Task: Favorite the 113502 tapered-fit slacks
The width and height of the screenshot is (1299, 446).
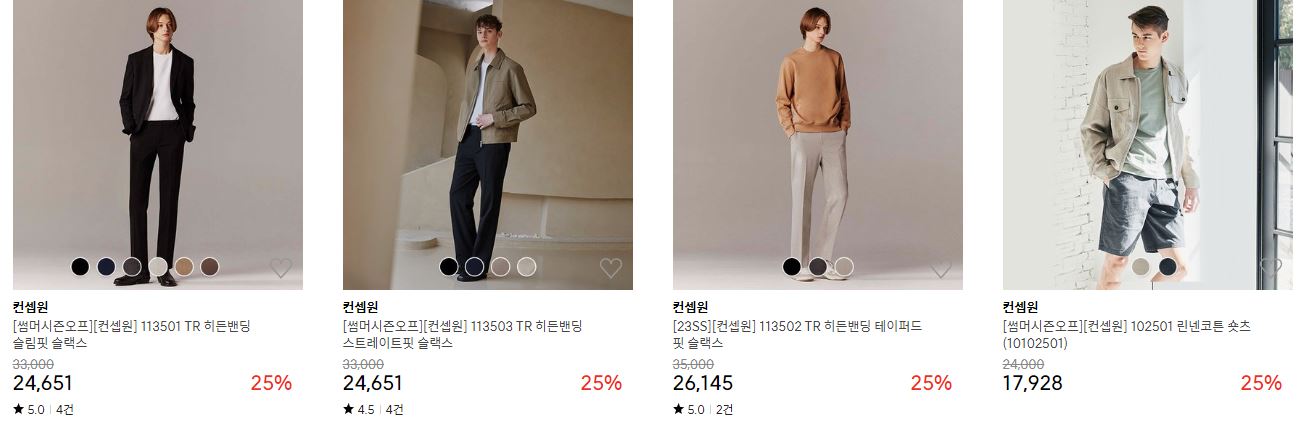Action: pyautogui.click(x=941, y=268)
